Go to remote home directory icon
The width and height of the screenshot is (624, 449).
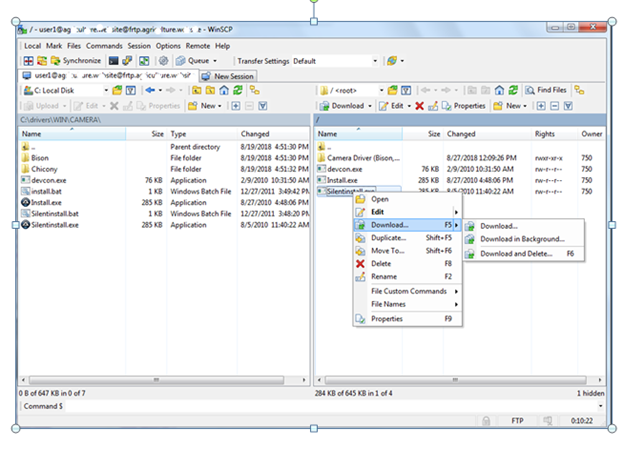[499, 90]
